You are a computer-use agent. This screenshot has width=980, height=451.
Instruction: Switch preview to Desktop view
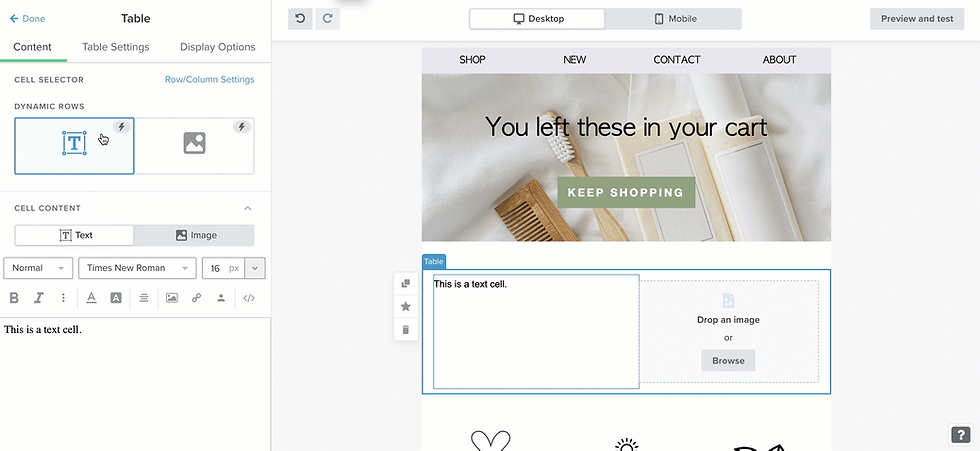point(538,19)
